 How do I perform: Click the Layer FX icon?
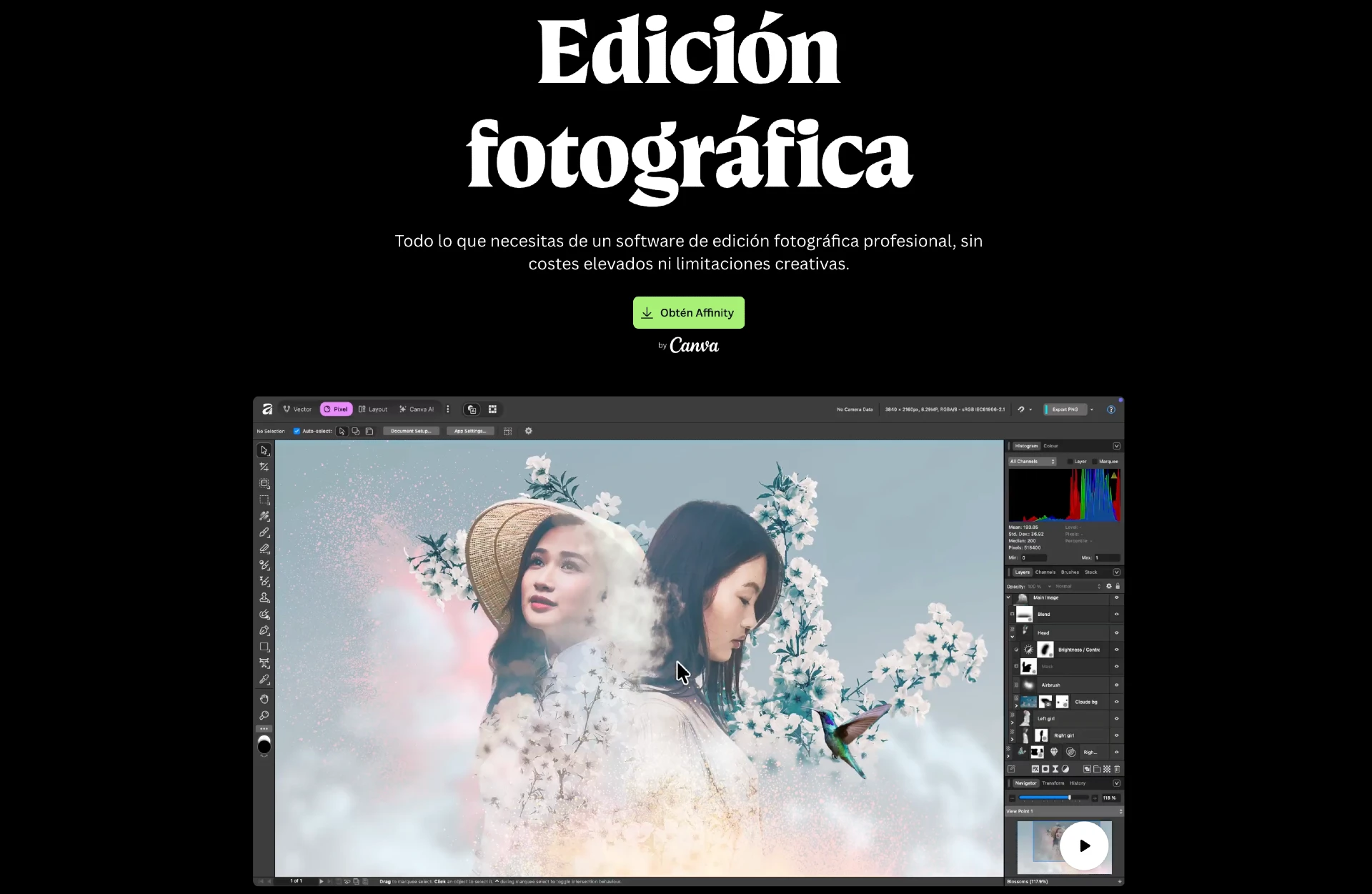click(1035, 769)
